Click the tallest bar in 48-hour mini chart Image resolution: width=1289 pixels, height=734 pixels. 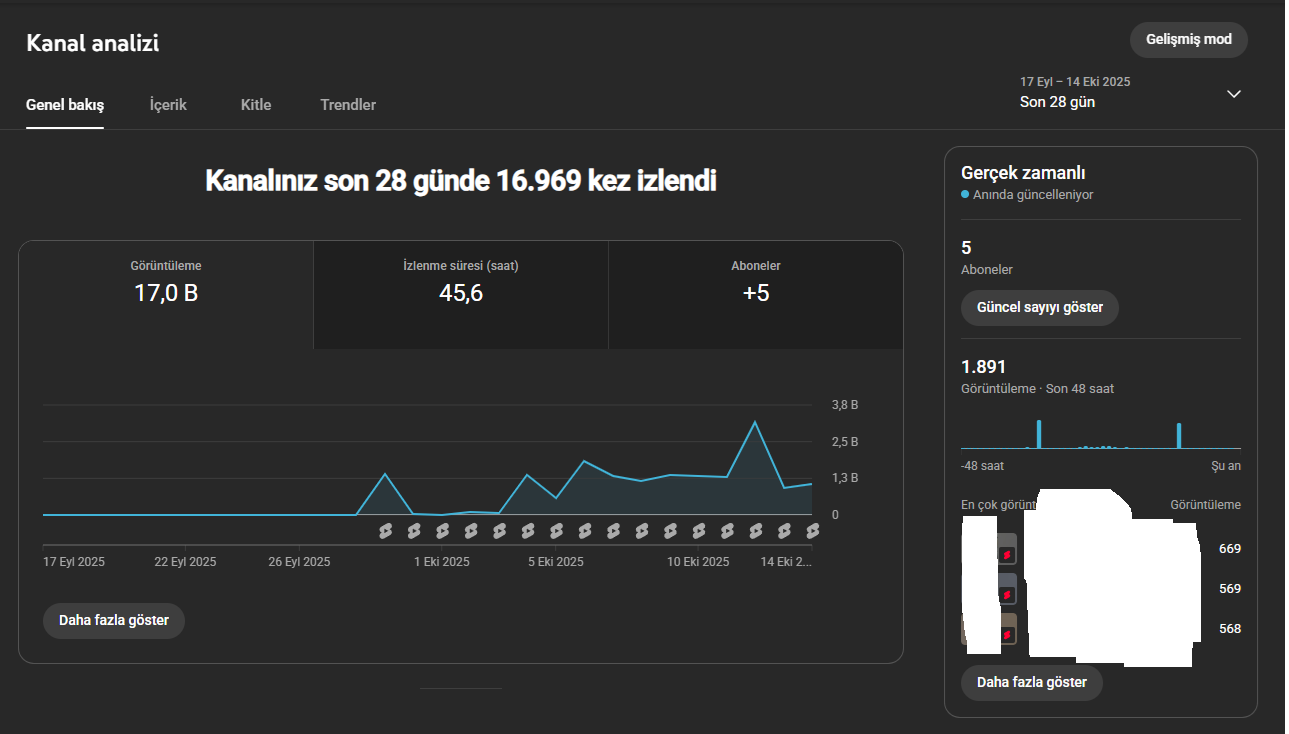pyautogui.click(x=1039, y=434)
